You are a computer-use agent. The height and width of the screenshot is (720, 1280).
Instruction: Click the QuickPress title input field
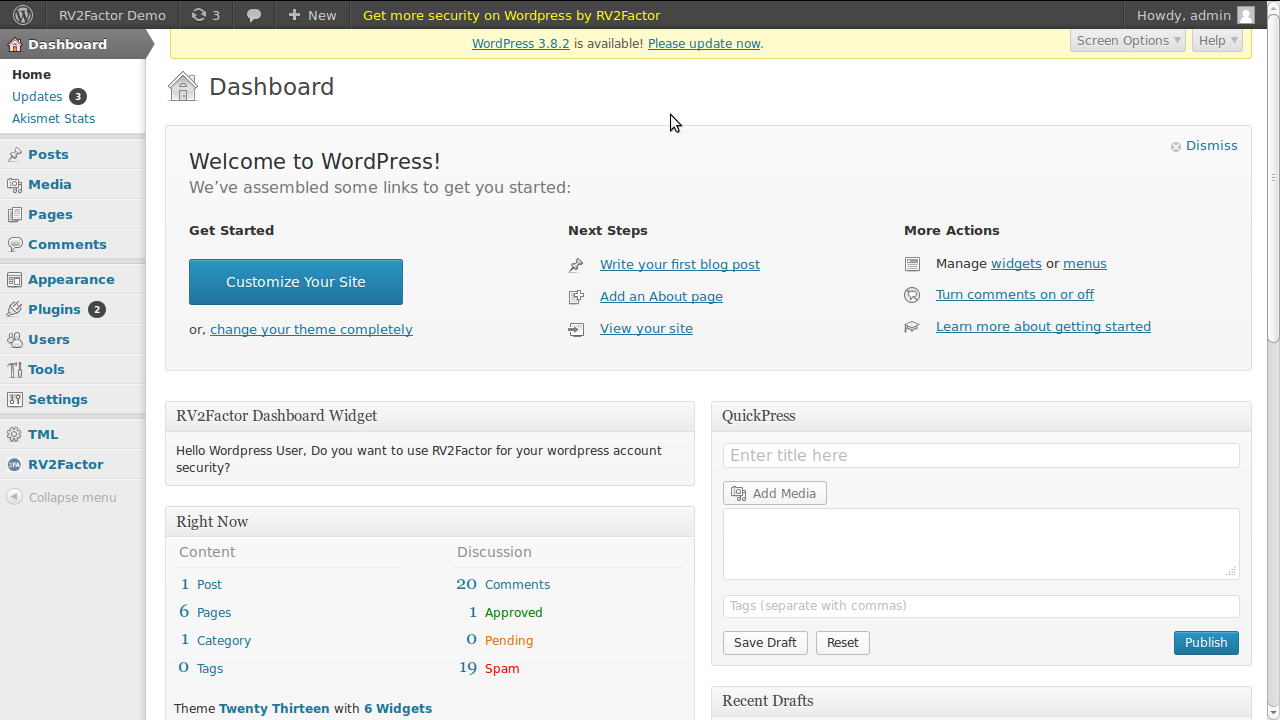tap(981, 455)
